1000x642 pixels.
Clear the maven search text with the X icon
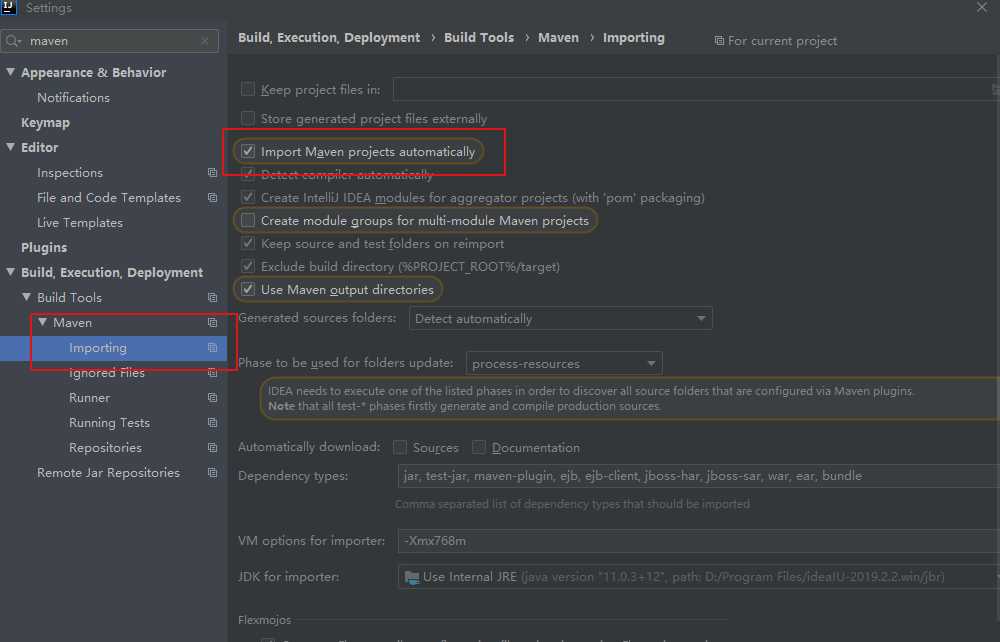point(205,41)
